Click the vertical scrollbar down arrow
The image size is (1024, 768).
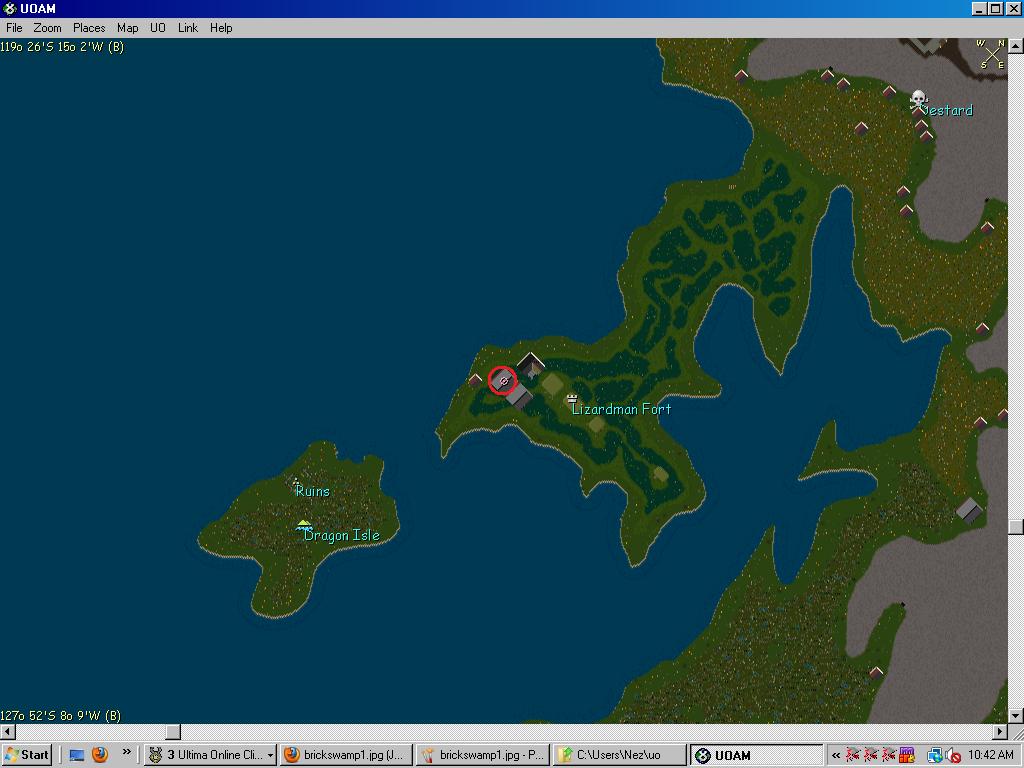click(1016, 716)
